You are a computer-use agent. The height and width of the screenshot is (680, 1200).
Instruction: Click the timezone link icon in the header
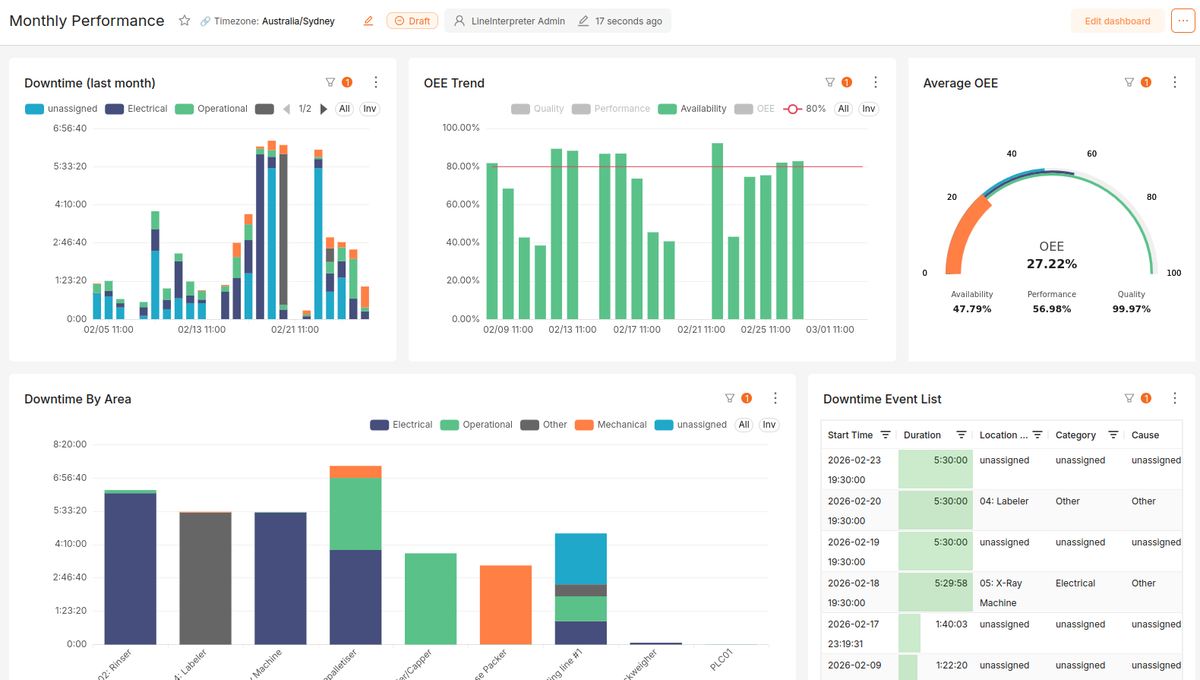(x=206, y=20)
